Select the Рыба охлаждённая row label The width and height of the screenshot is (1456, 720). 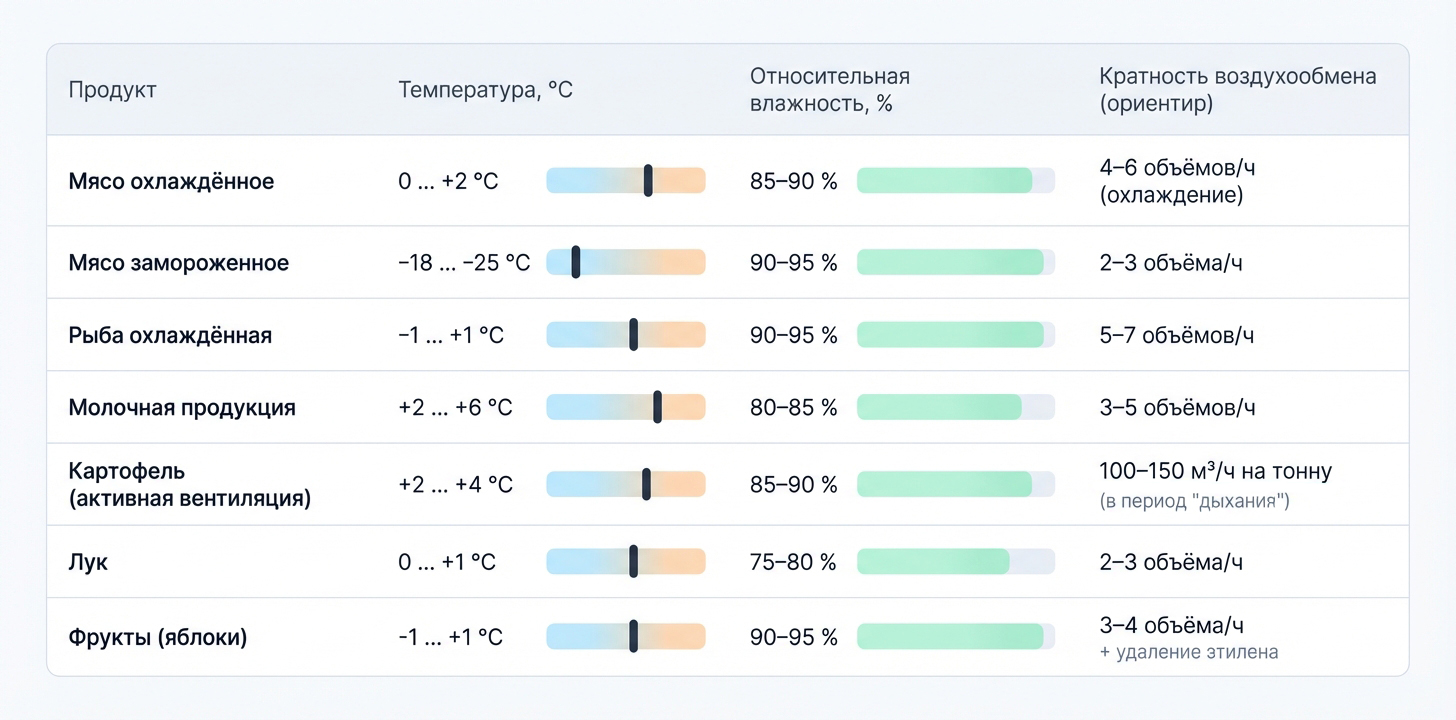pyautogui.click(x=170, y=335)
